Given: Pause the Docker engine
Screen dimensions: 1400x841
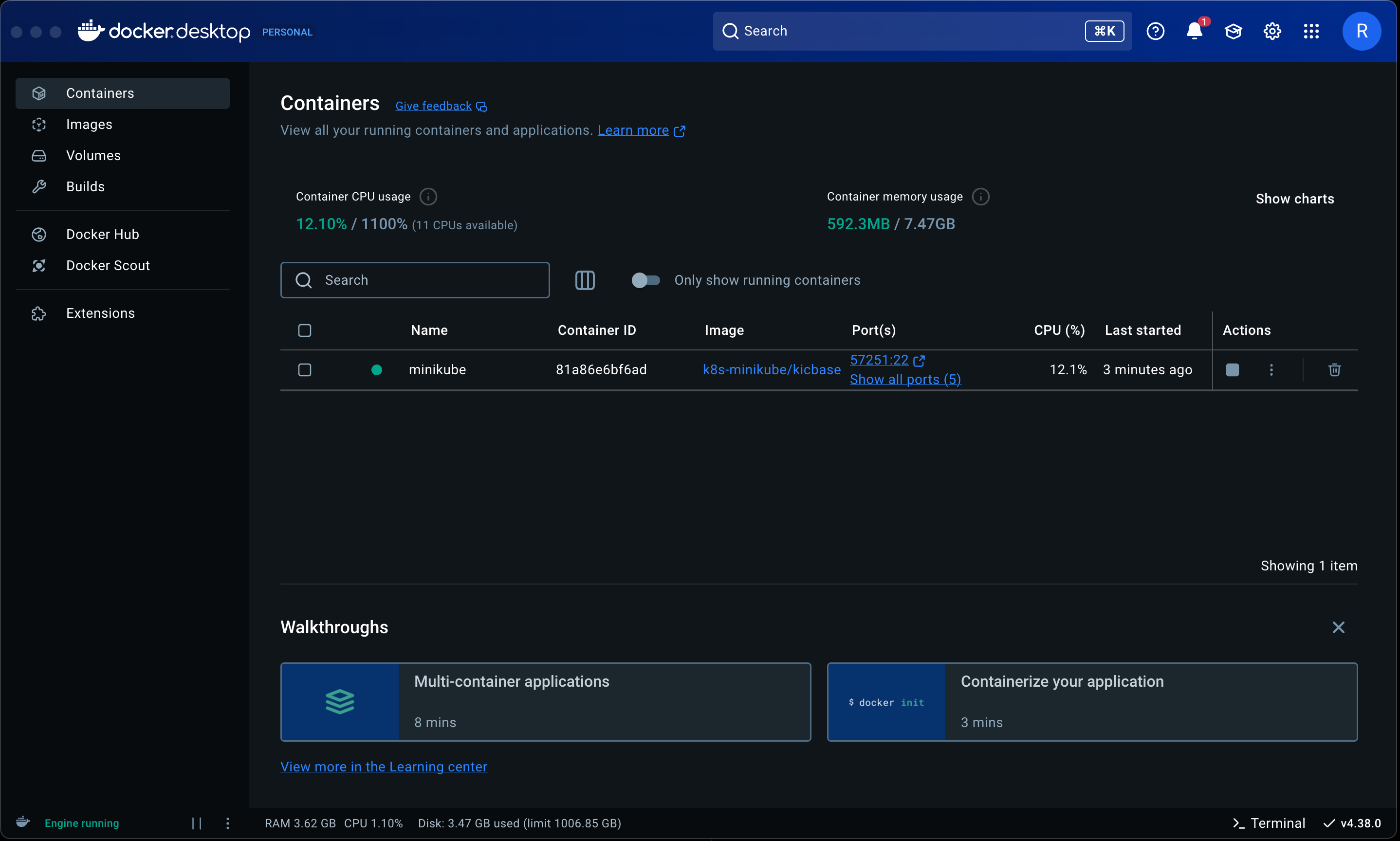Looking at the screenshot, I should point(197,823).
